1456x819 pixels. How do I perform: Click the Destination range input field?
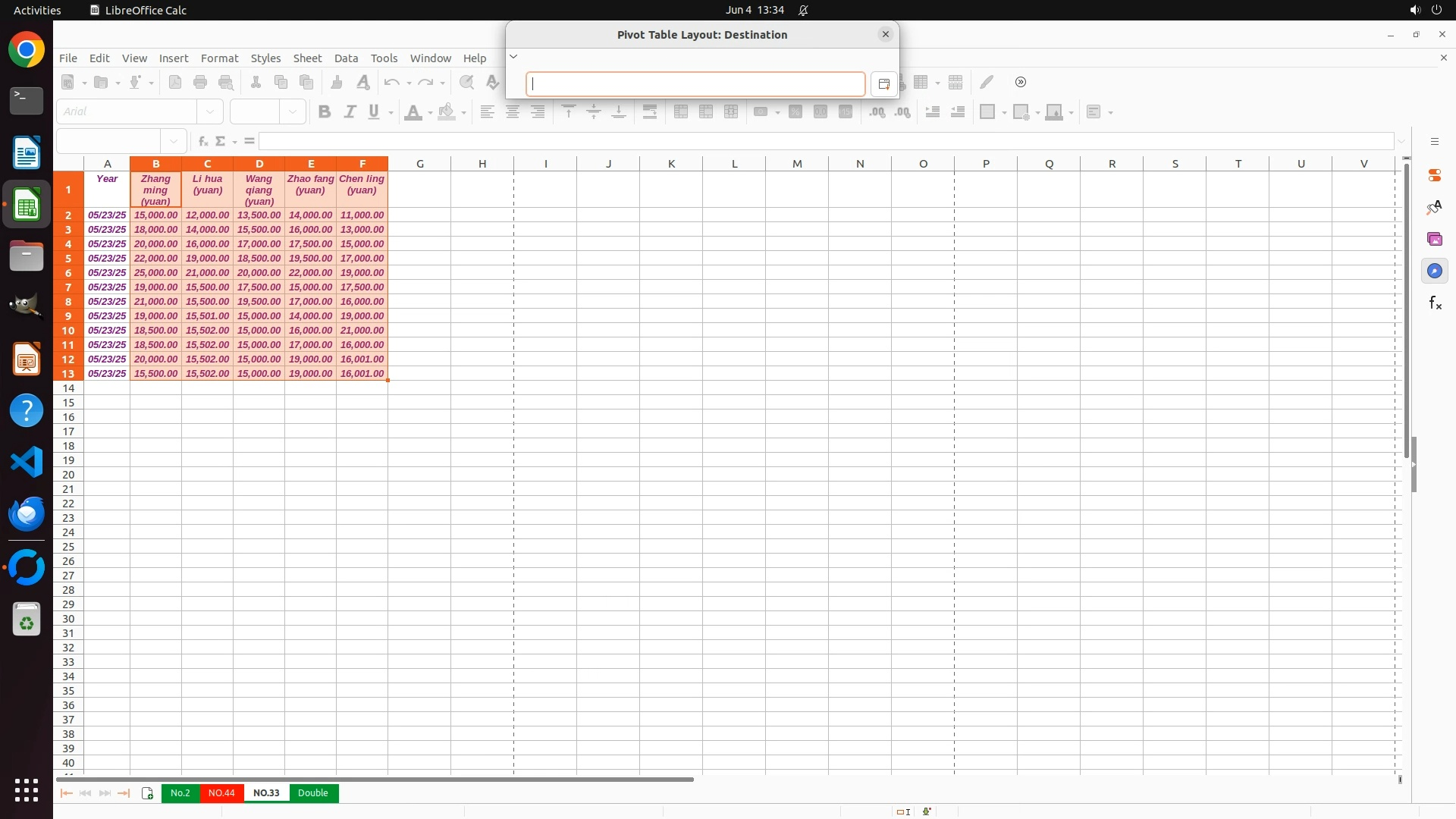[695, 84]
